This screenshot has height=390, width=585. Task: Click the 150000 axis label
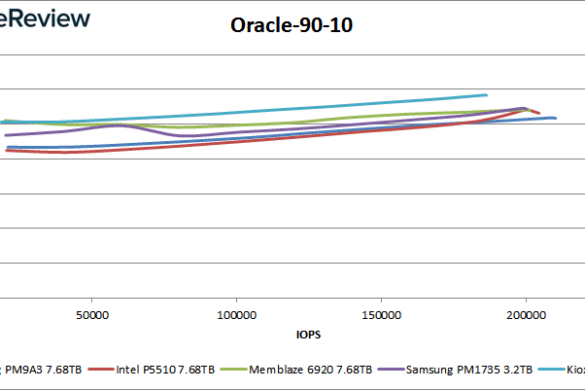pyautogui.click(x=381, y=315)
